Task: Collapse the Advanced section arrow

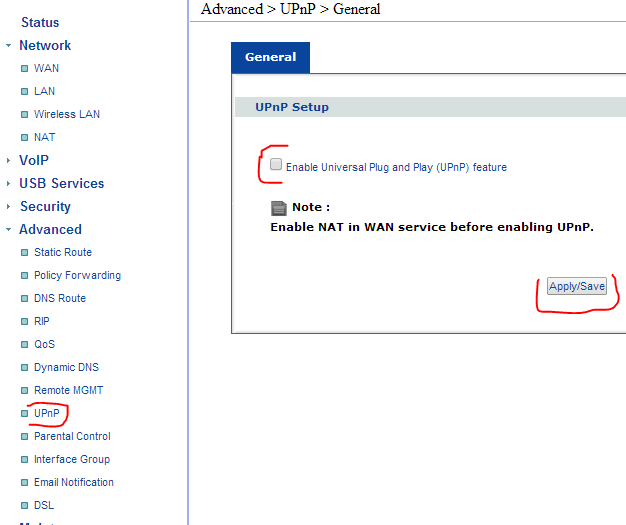Action: click(x=9, y=230)
